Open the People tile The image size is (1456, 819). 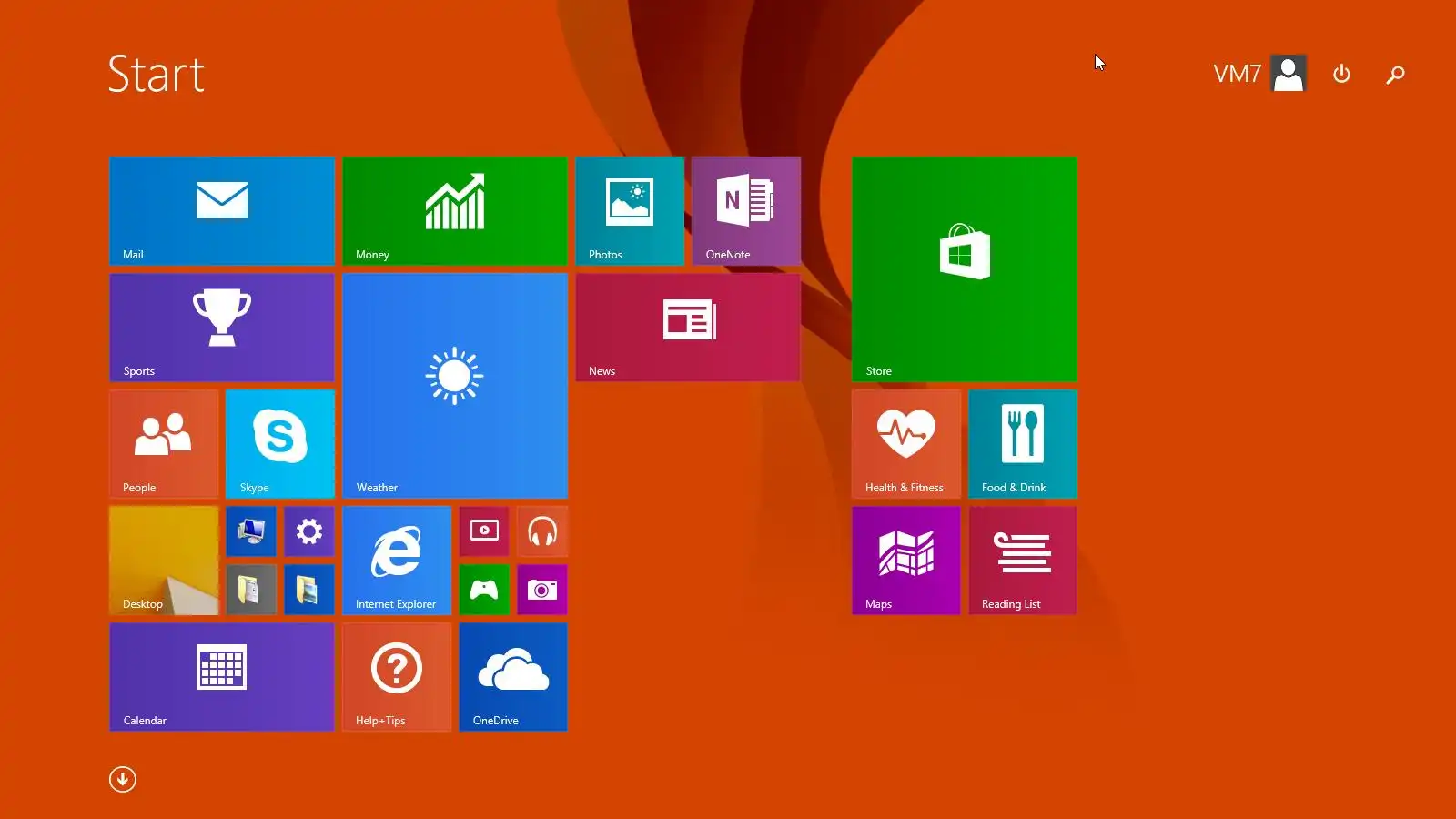tap(164, 444)
